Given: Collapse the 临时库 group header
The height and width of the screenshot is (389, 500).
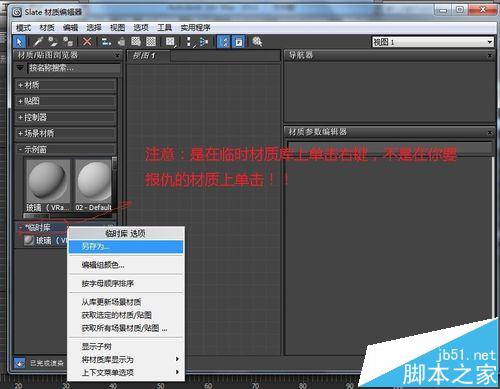Looking at the screenshot, I should coord(42,227).
